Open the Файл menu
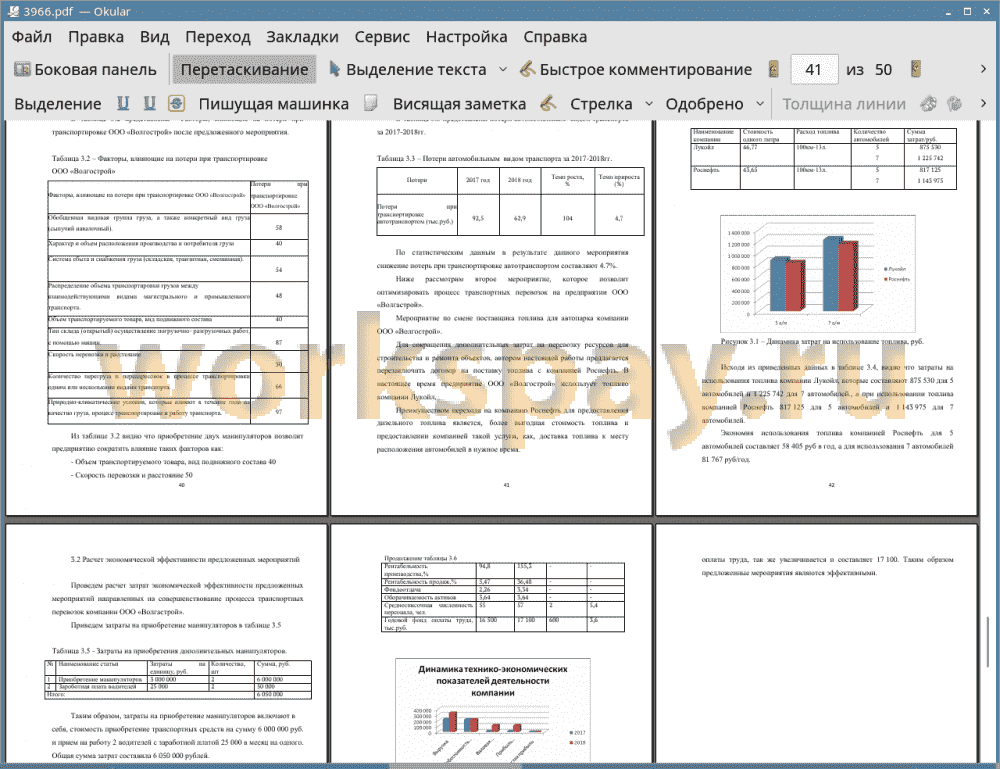This screenshot has width=1000, height=769. (32, 37)
